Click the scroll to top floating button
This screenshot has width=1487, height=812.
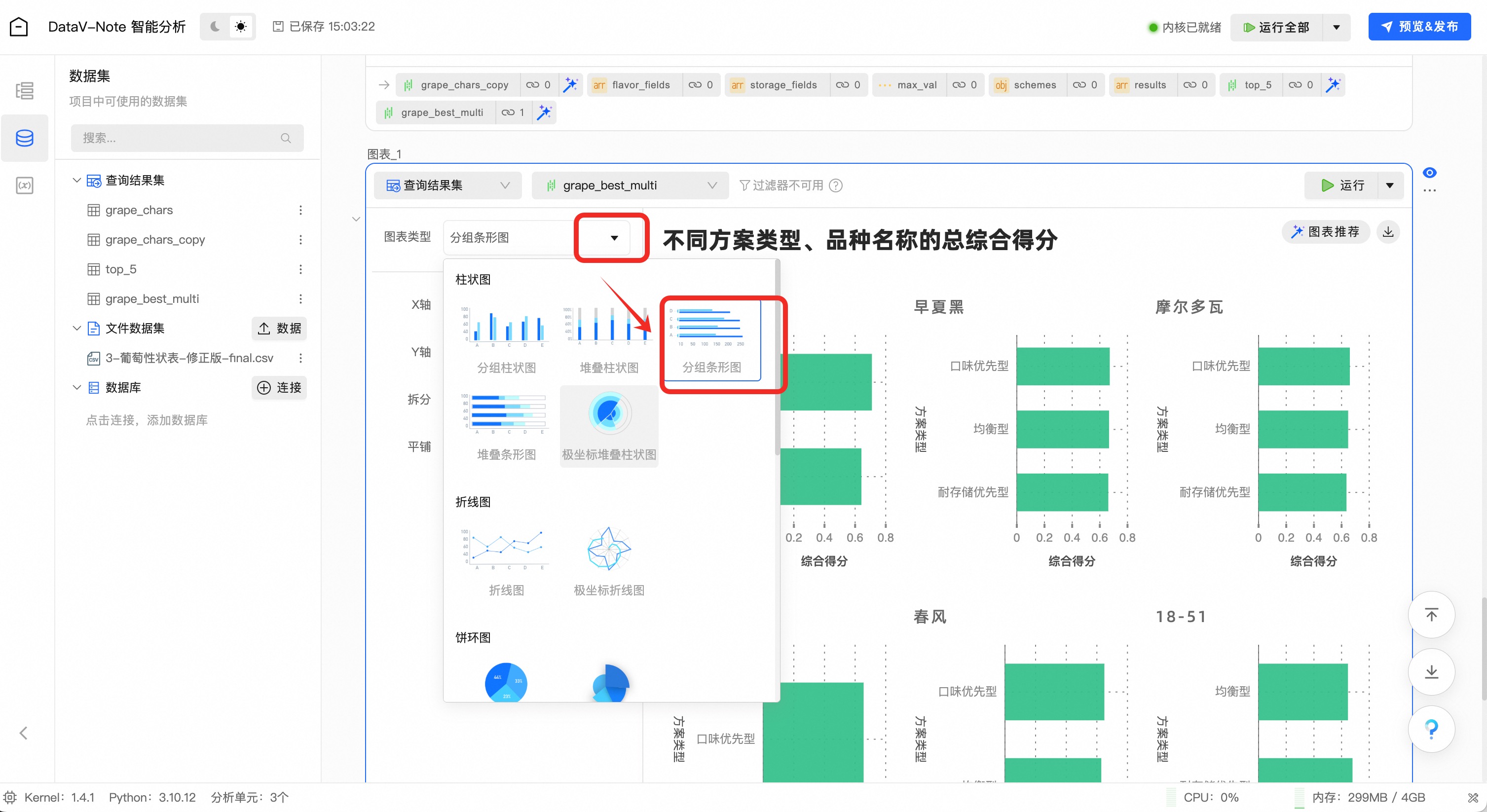coord(1431,615)
